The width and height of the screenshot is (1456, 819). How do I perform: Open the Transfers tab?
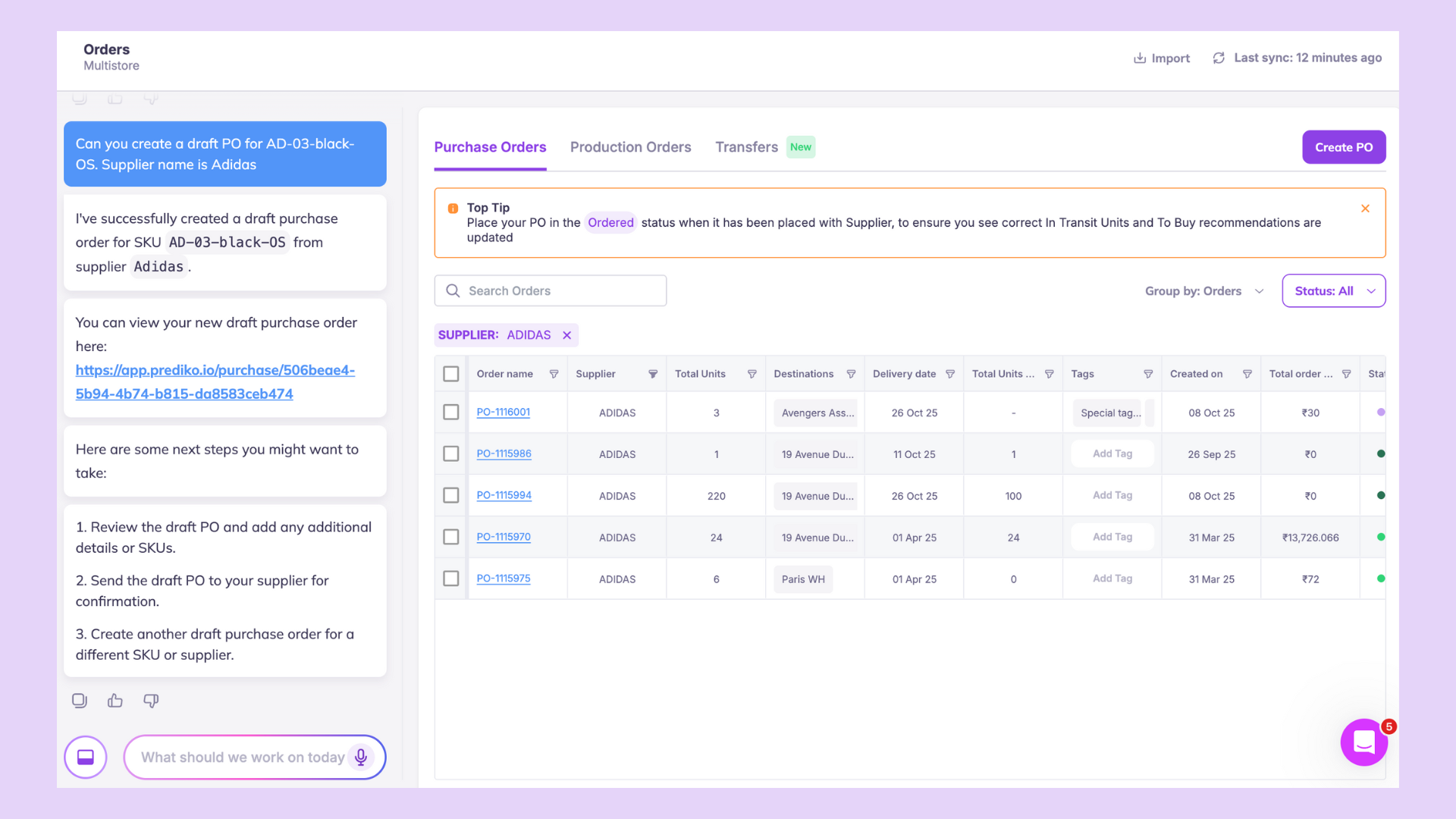tap(746, 147)
